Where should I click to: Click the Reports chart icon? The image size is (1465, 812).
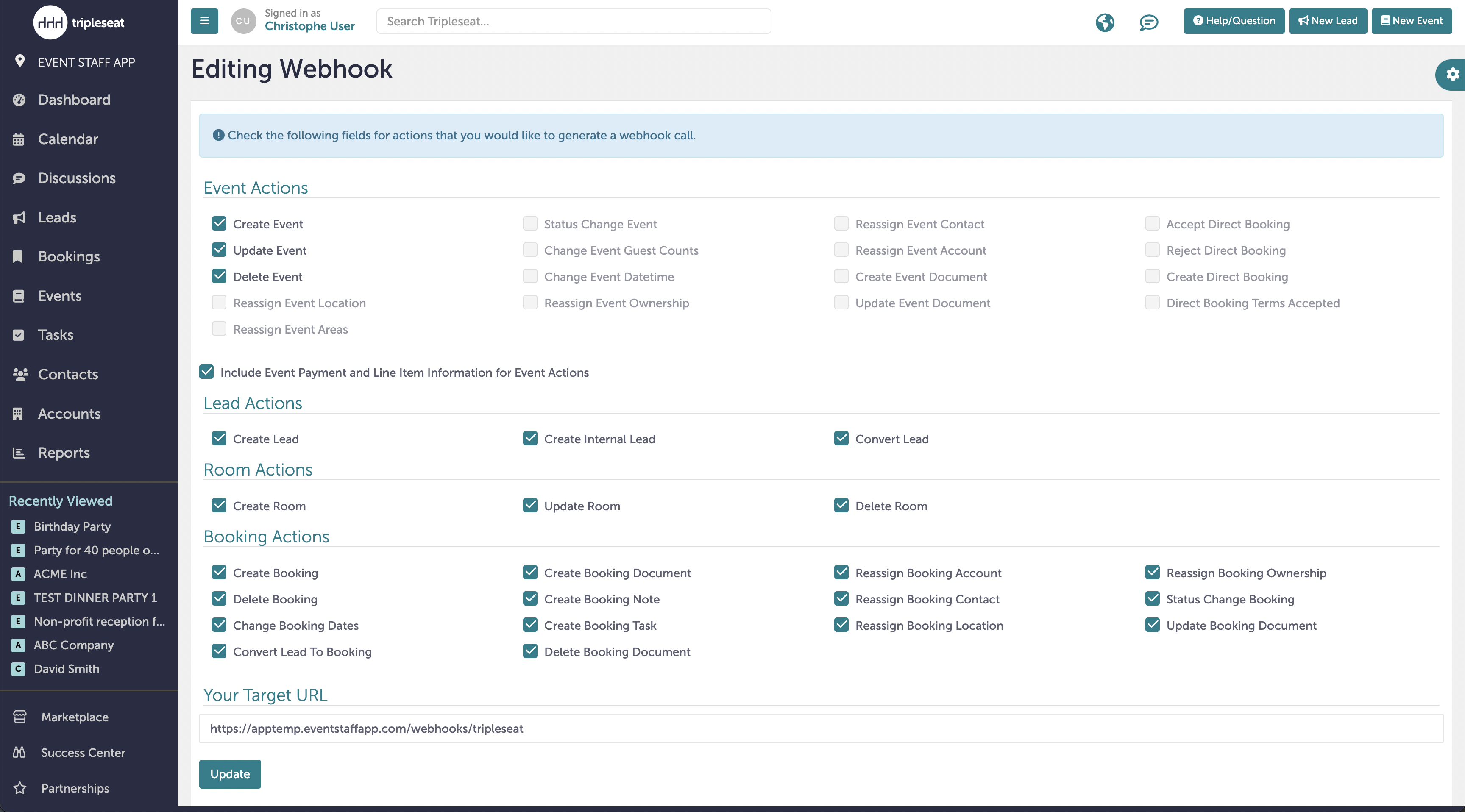pos(19,453)
